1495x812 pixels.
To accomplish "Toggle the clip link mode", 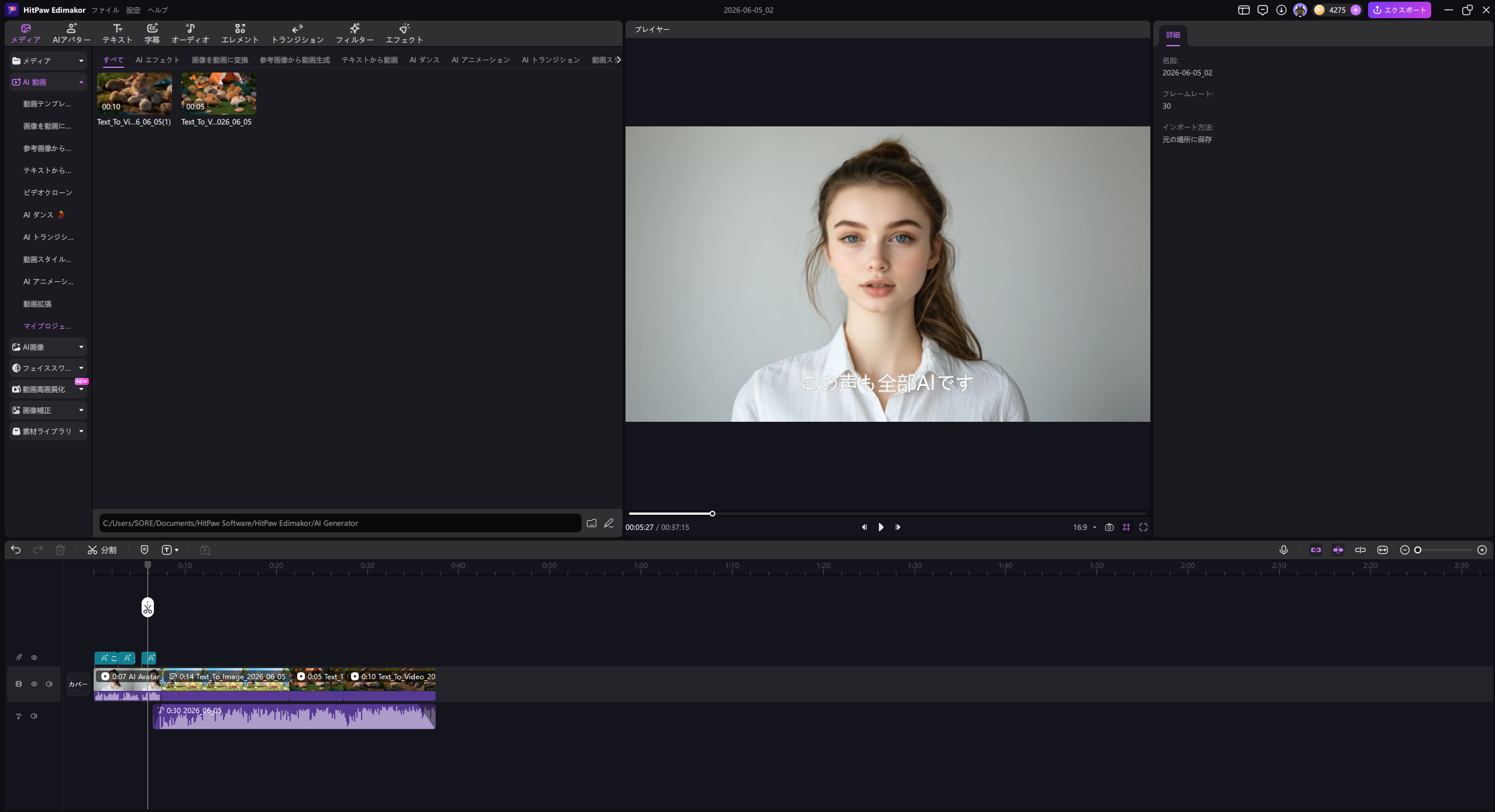I will [1316, 550].
